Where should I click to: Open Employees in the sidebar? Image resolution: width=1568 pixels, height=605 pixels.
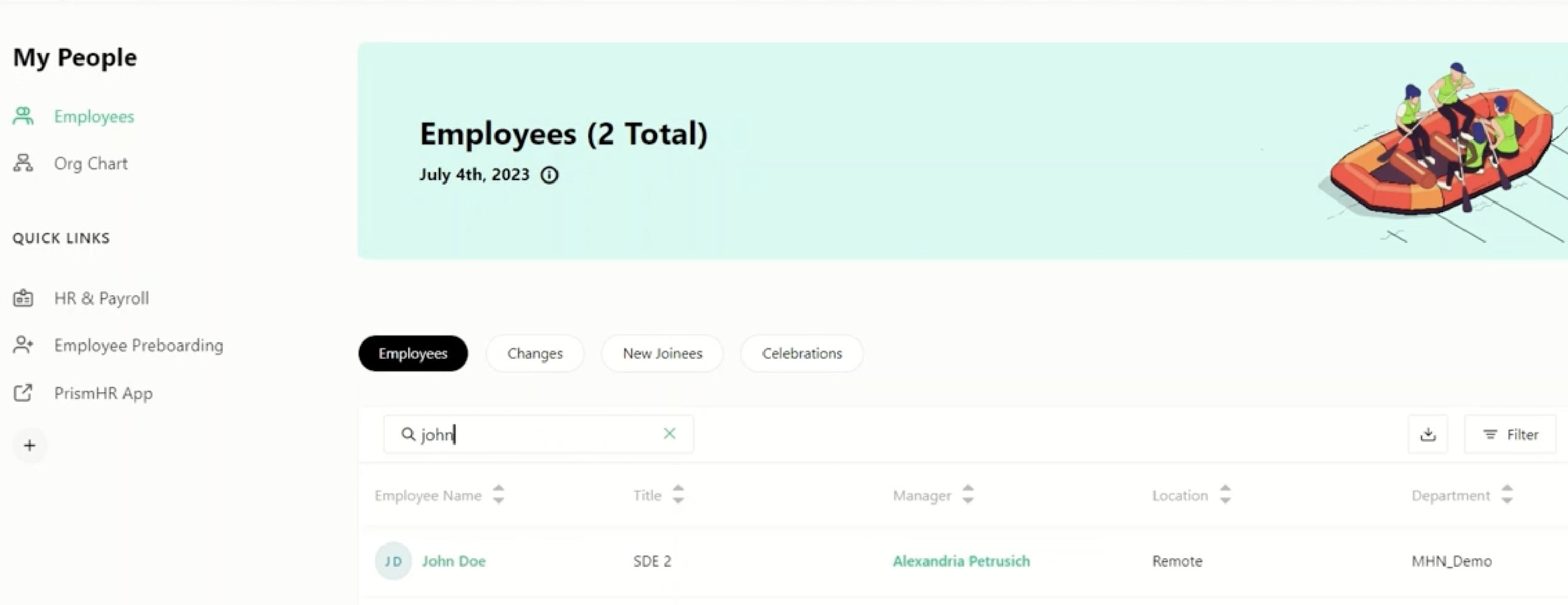94,116
